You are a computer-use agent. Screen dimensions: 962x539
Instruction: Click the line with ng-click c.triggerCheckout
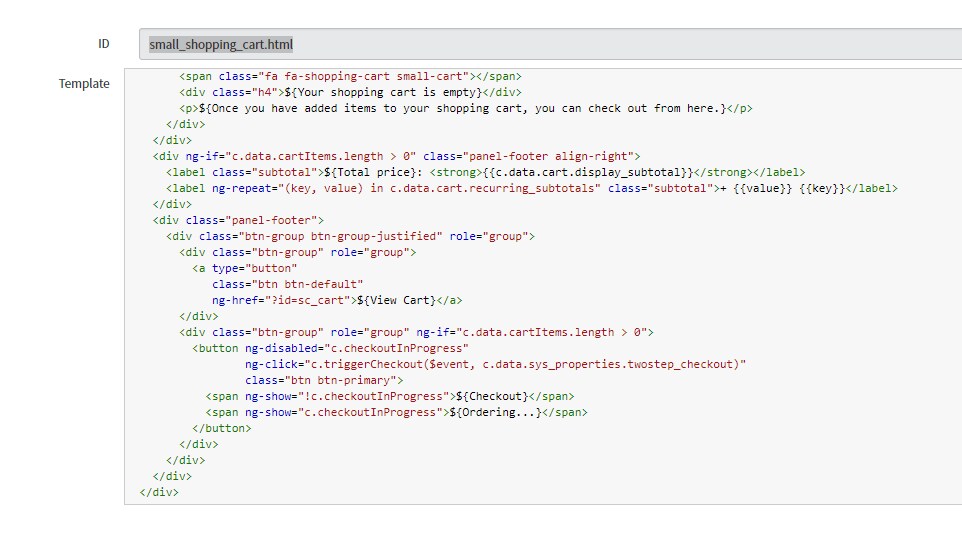pyautogui.click(x=495, y=364)
